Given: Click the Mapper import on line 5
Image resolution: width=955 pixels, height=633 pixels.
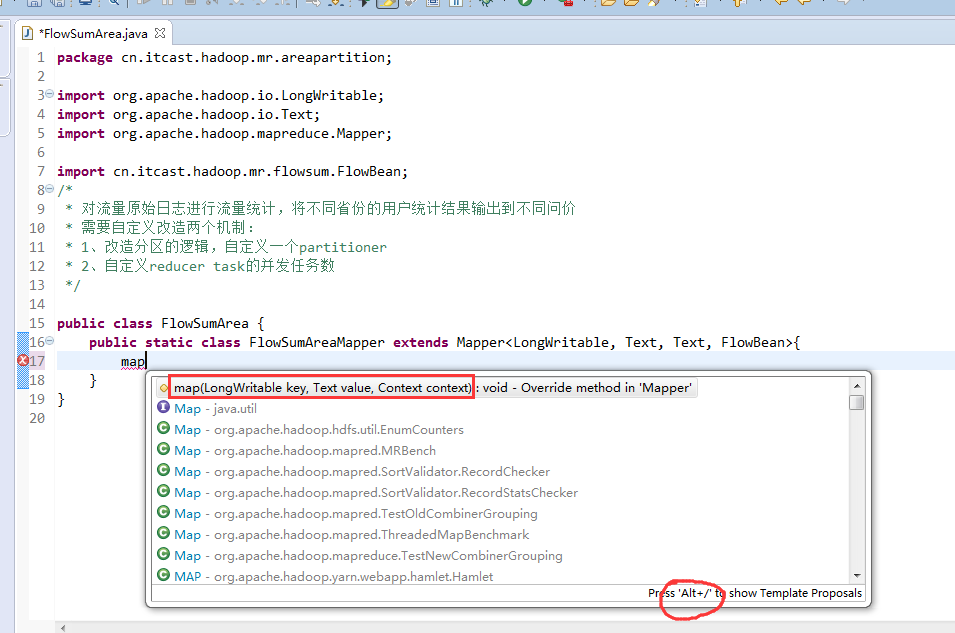Looking at the screenshot, I should [225, 133].
